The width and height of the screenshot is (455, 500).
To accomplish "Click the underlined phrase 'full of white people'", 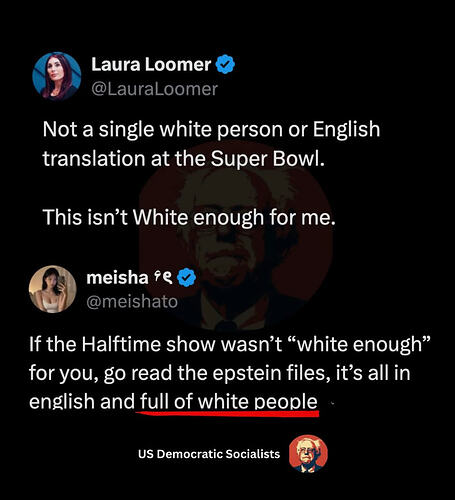I will [228, 401].
